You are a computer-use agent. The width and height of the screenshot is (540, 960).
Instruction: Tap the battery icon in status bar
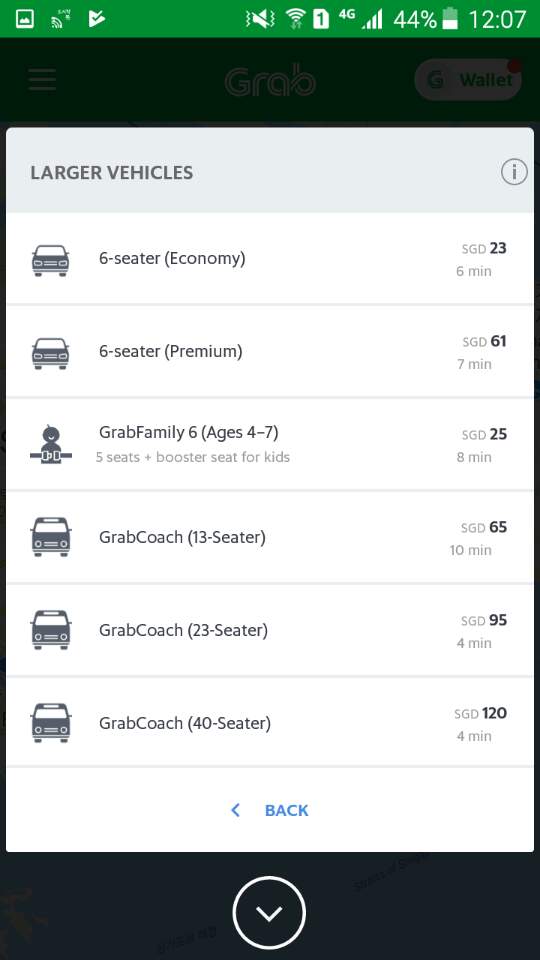point(450,19)
